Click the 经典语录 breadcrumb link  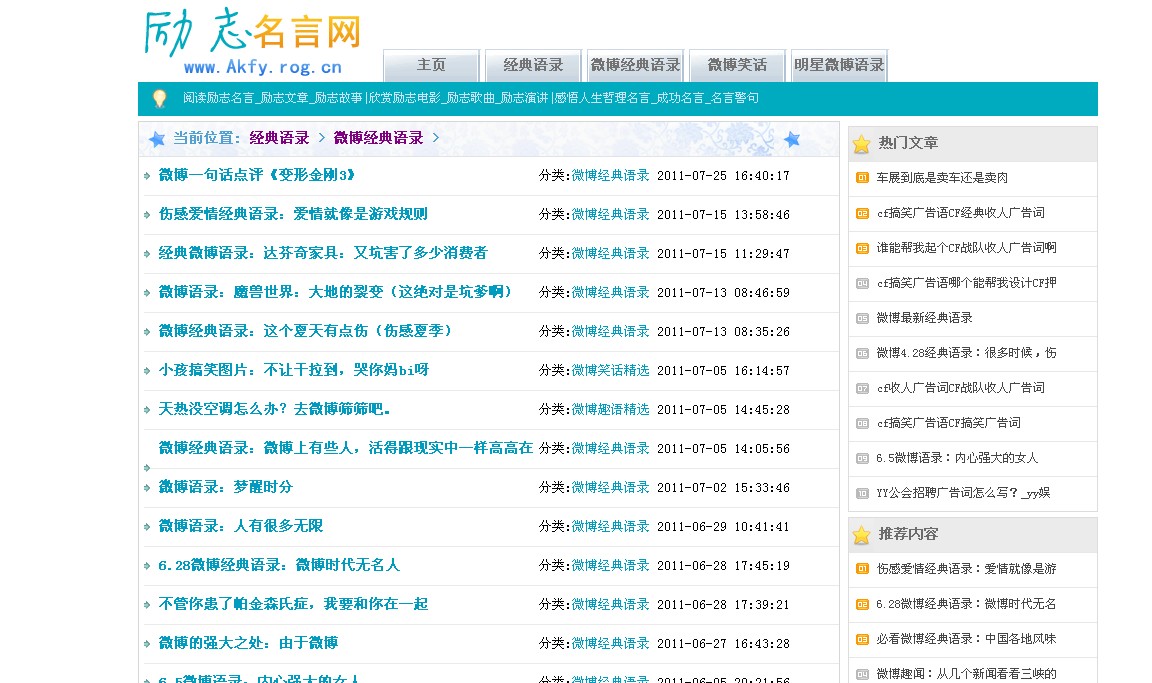click(x=279, y=138)
